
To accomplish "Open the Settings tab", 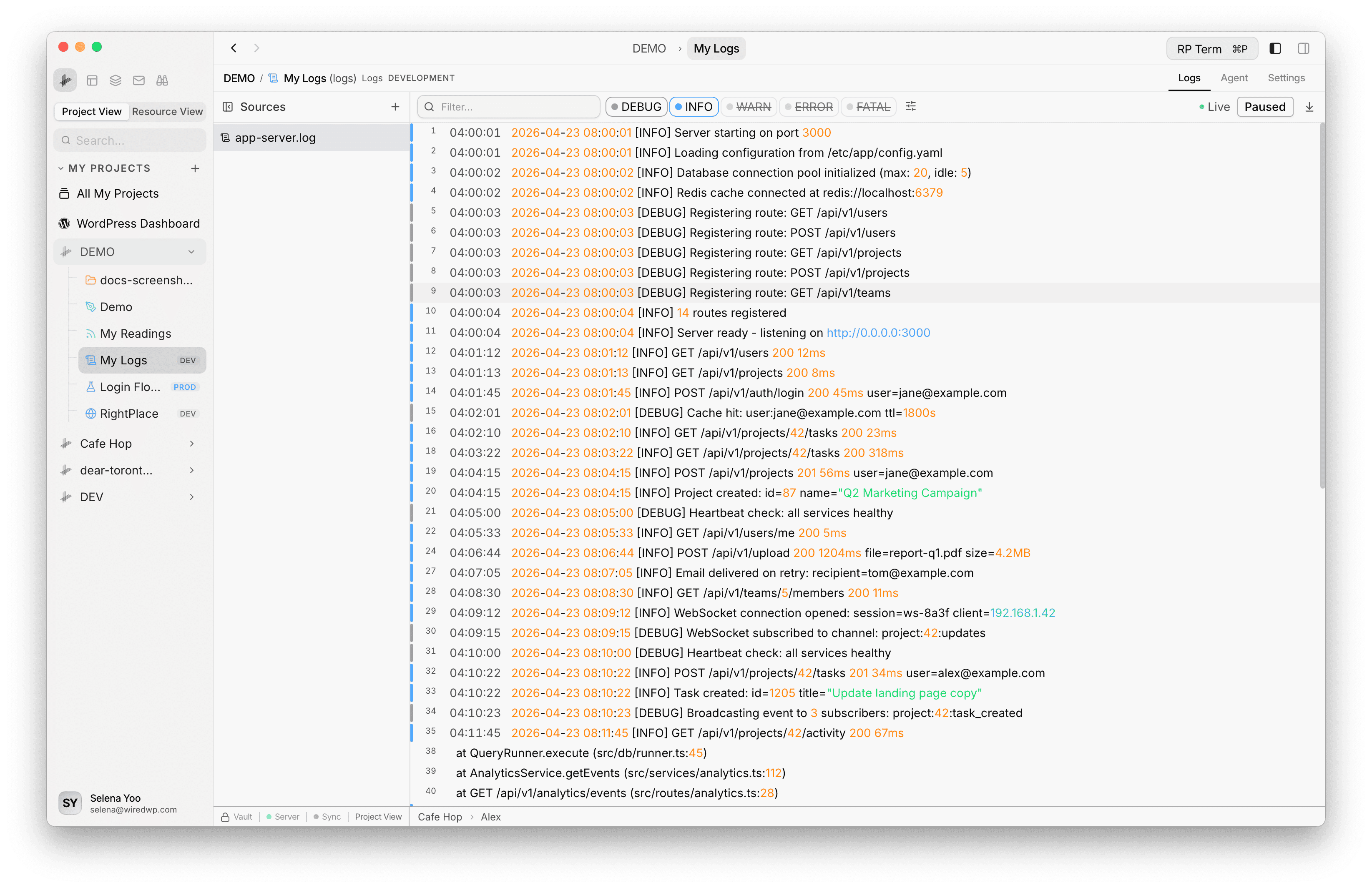I will click(1286, 78).
